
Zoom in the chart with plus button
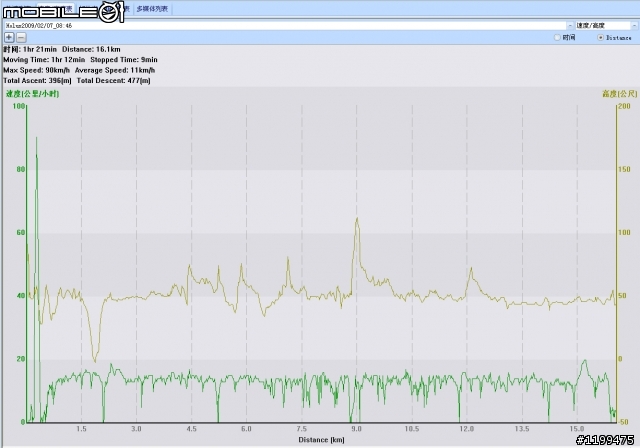[9, 38]
